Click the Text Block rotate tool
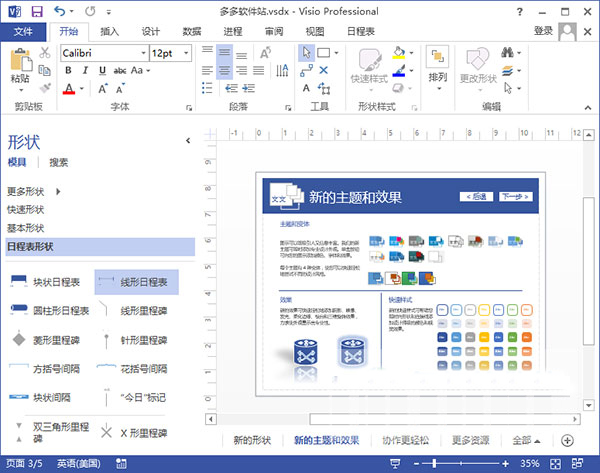The image size is (600, 473). click(324, 88)
